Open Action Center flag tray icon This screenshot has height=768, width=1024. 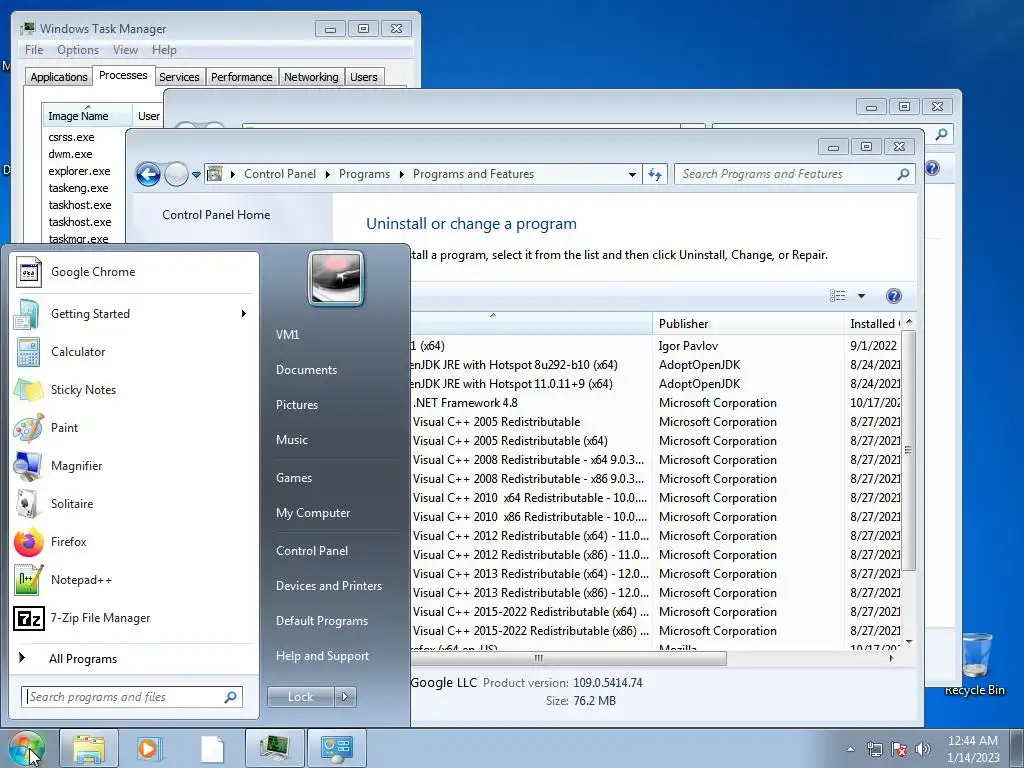[x=899, y=749]
